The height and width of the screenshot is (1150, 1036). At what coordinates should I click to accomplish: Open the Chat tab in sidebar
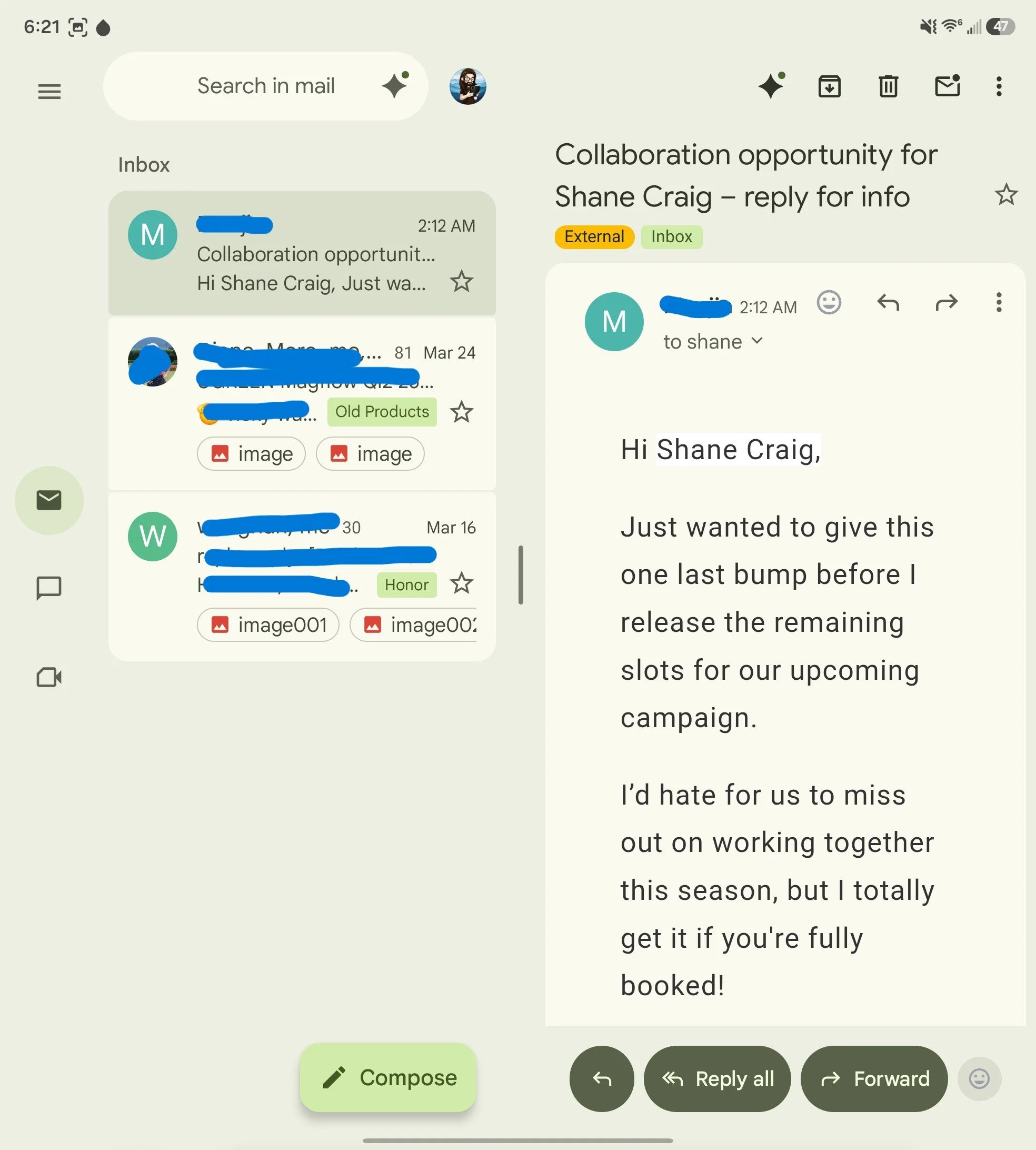pos(49,588)
